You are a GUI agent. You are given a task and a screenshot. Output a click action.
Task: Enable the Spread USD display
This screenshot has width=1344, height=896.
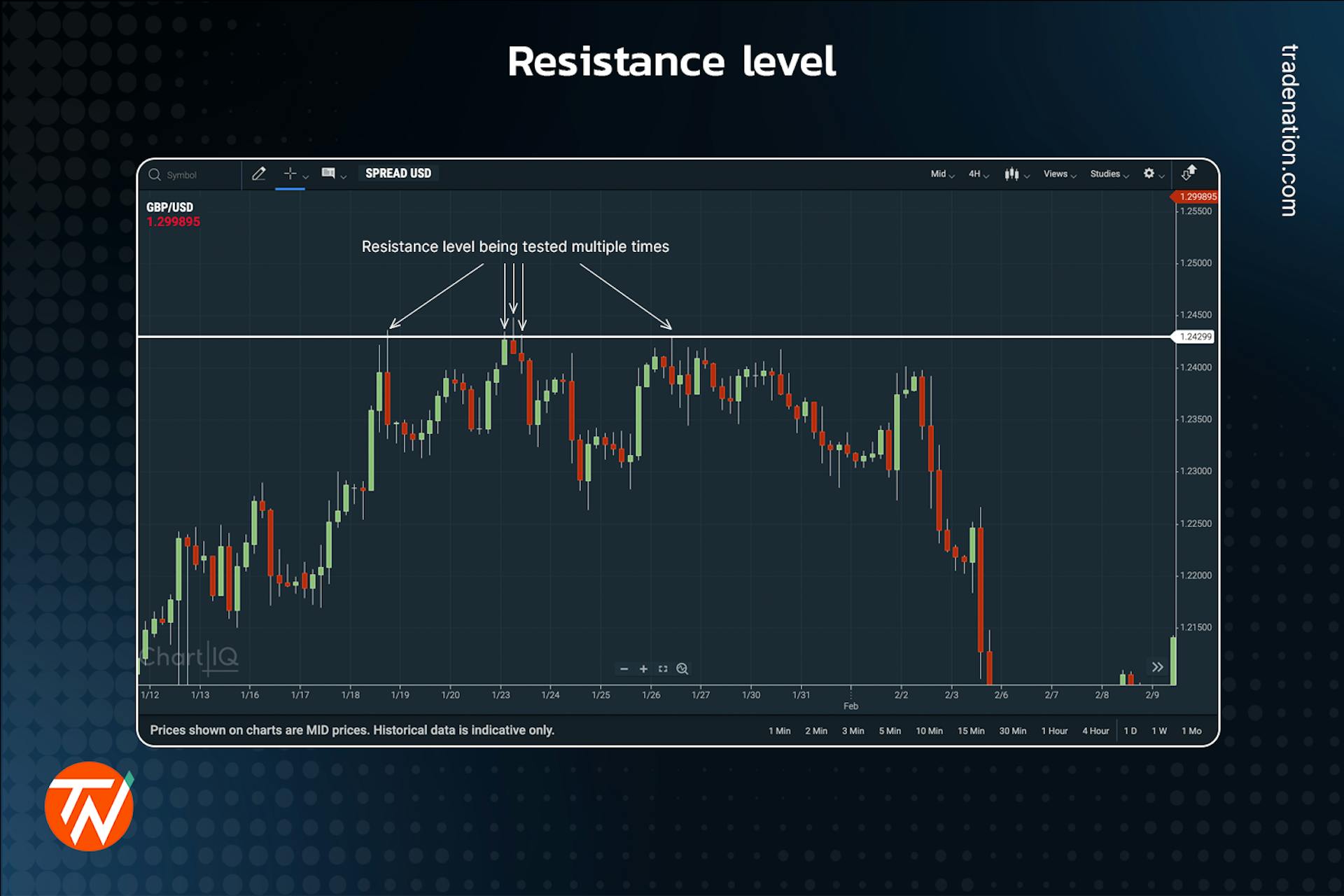pos(398,174)
